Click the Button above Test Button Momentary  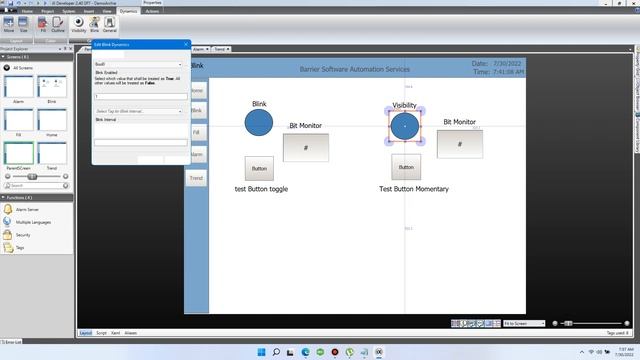(x=406, y=167)
